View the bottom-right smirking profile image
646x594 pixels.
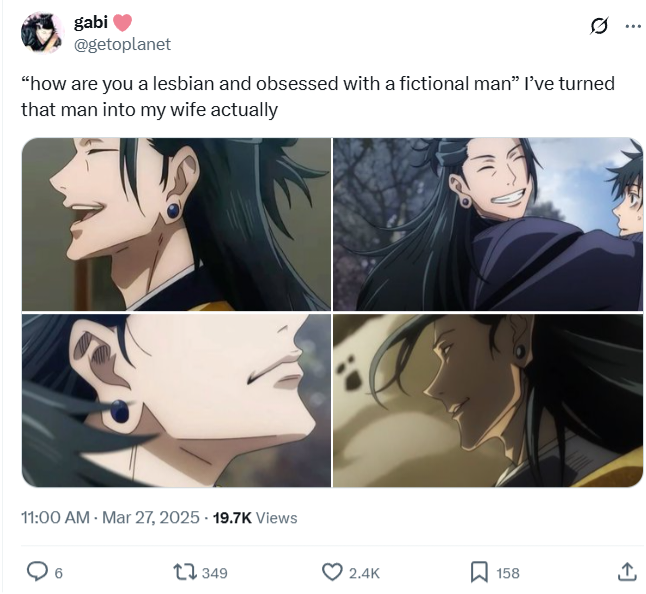[488, 400]
